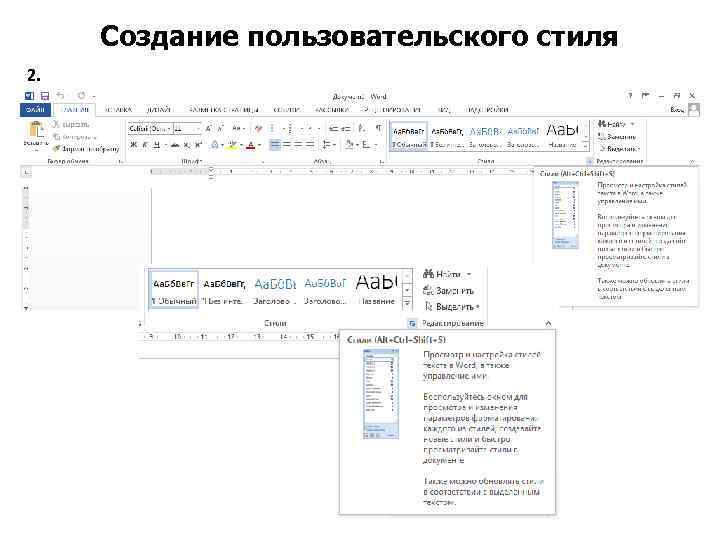Toggle Italic (К) formatting
Screen dimensions: 720x540
pyautogui.click(x=145, y=145)
